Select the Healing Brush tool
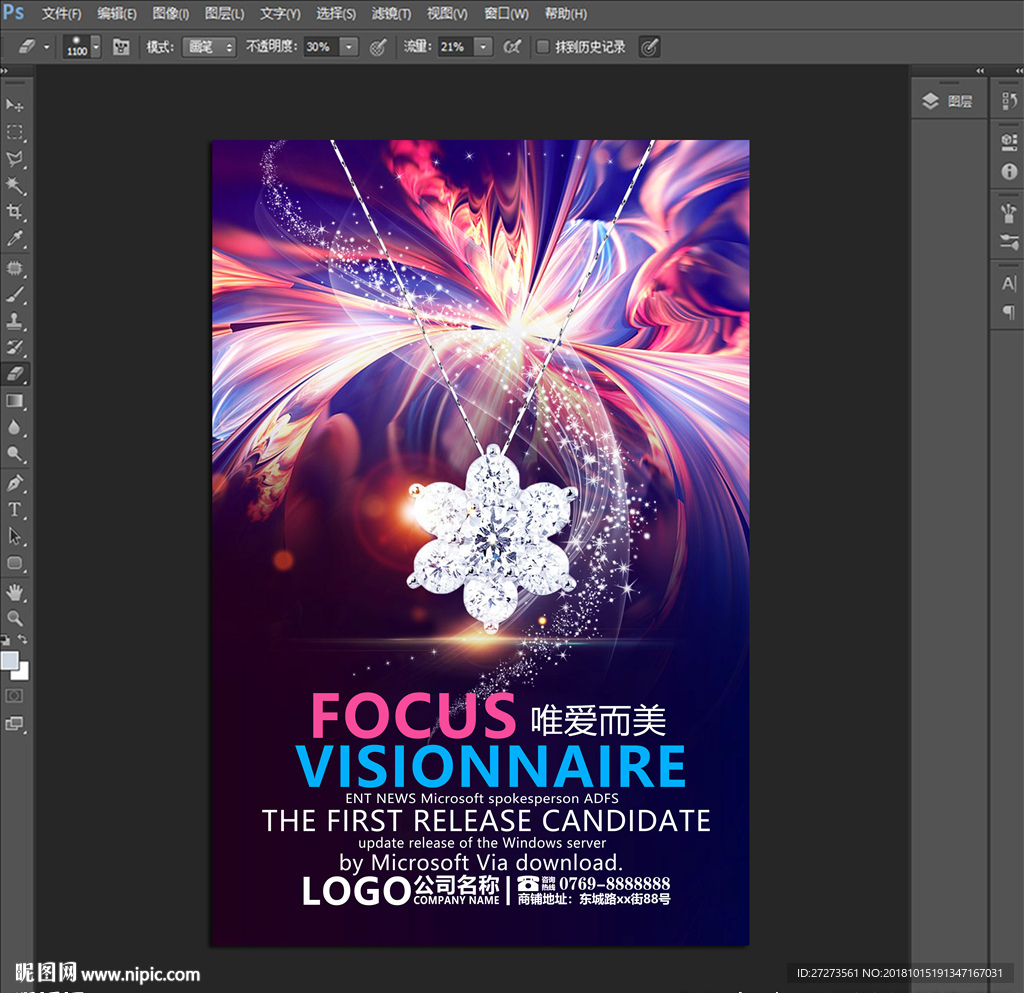The height and width of the screenshot is (993, 1024). pos(14,268)
